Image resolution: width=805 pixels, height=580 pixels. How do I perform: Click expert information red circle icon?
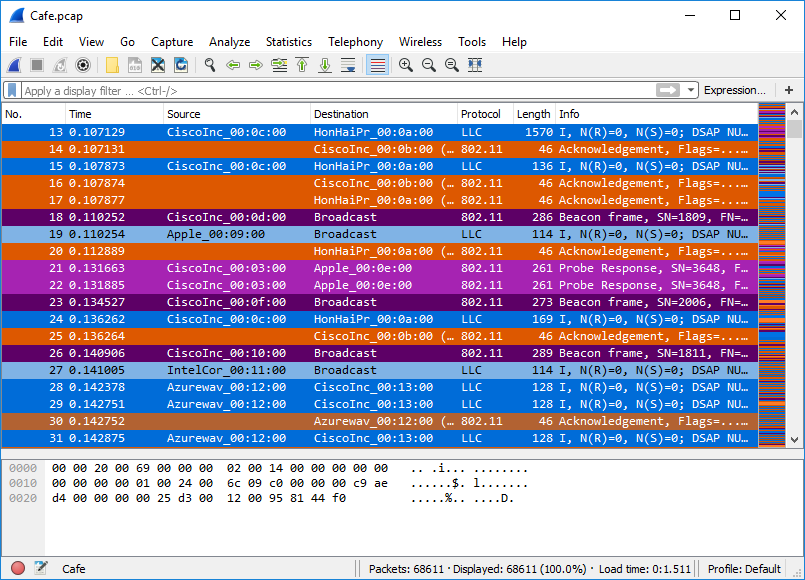(x=18, y=568)
